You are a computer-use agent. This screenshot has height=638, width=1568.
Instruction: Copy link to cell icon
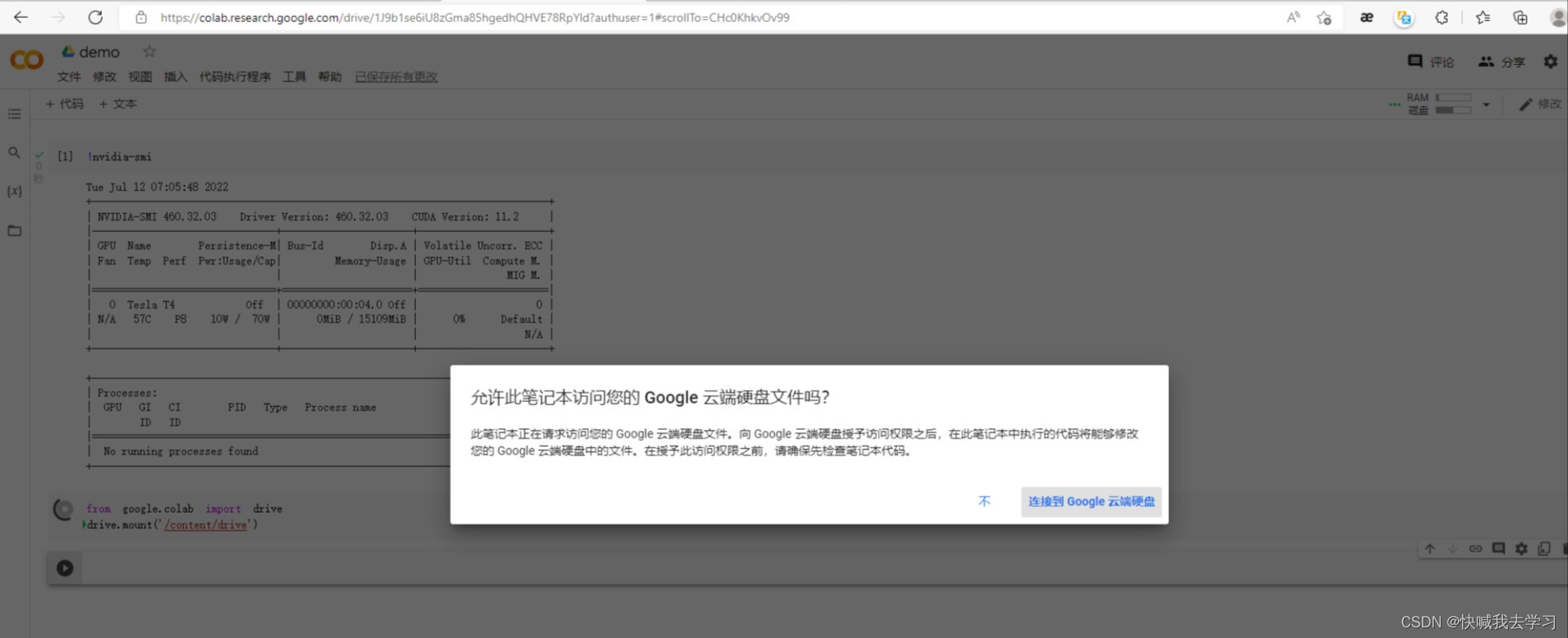(x=1475, y=548)
